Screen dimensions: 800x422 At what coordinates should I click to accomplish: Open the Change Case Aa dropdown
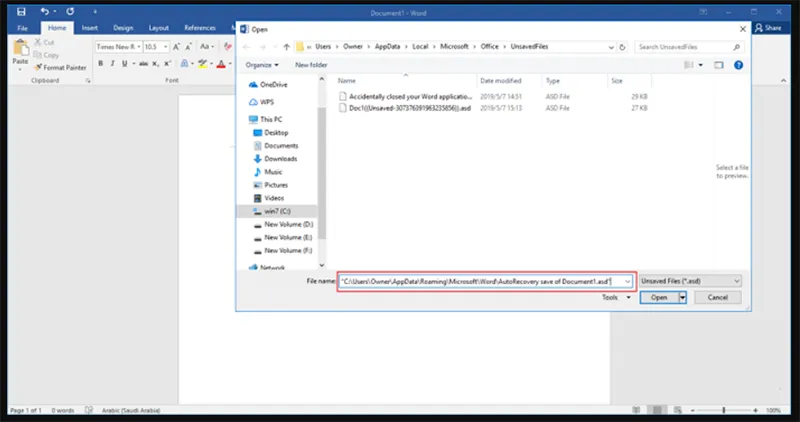(206, 46)
